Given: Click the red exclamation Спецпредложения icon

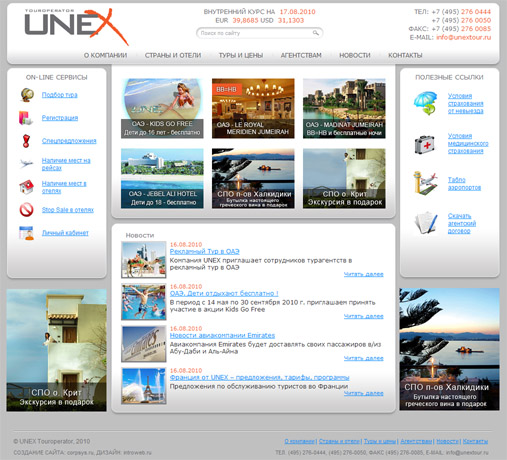Looking at the screenshot, I should point(26,141).
